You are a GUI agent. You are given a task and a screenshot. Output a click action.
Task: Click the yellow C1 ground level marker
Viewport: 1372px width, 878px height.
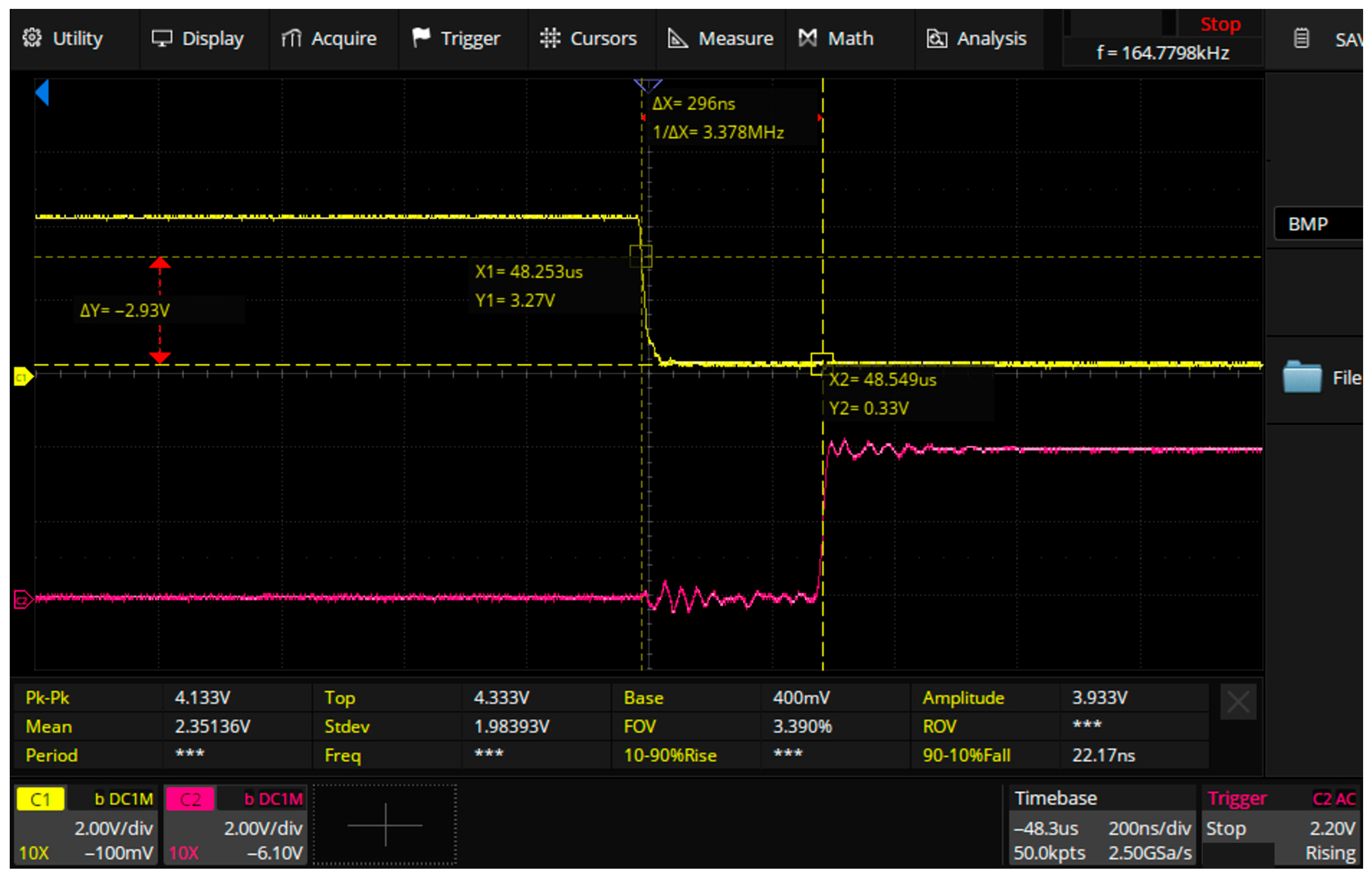pos(23,377)
